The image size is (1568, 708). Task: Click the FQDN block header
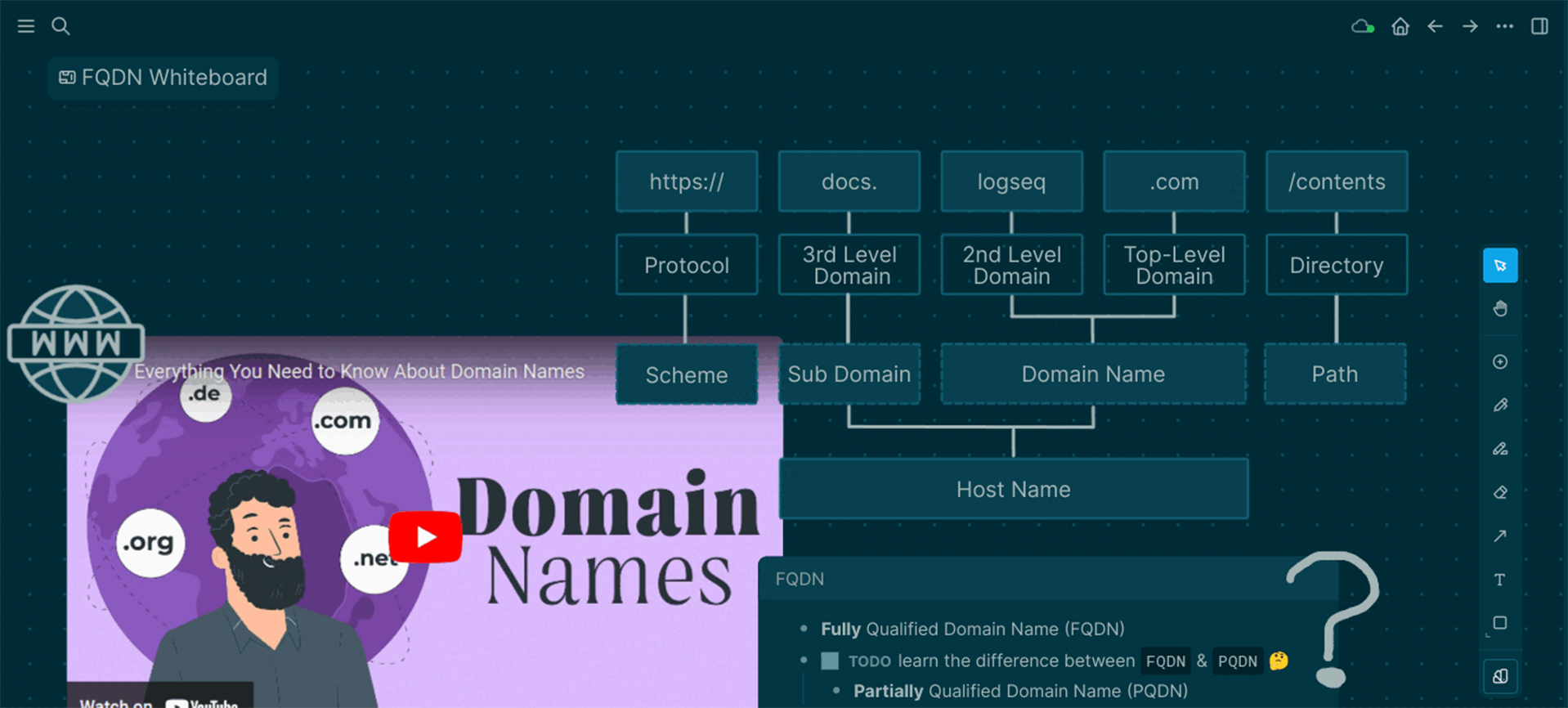click(1048, 579)
